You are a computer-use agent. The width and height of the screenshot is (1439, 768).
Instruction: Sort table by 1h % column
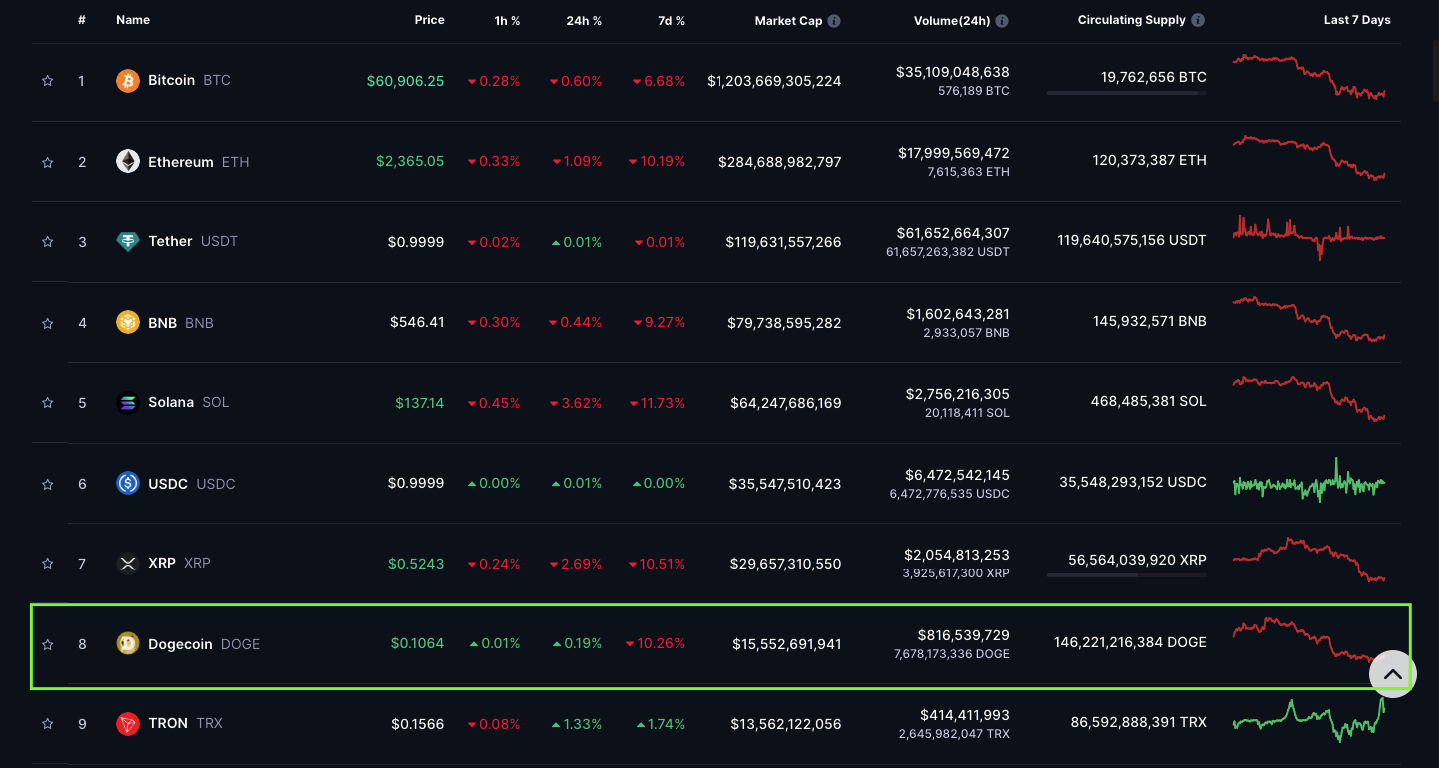pyautogui.click(x=507, y=20)
